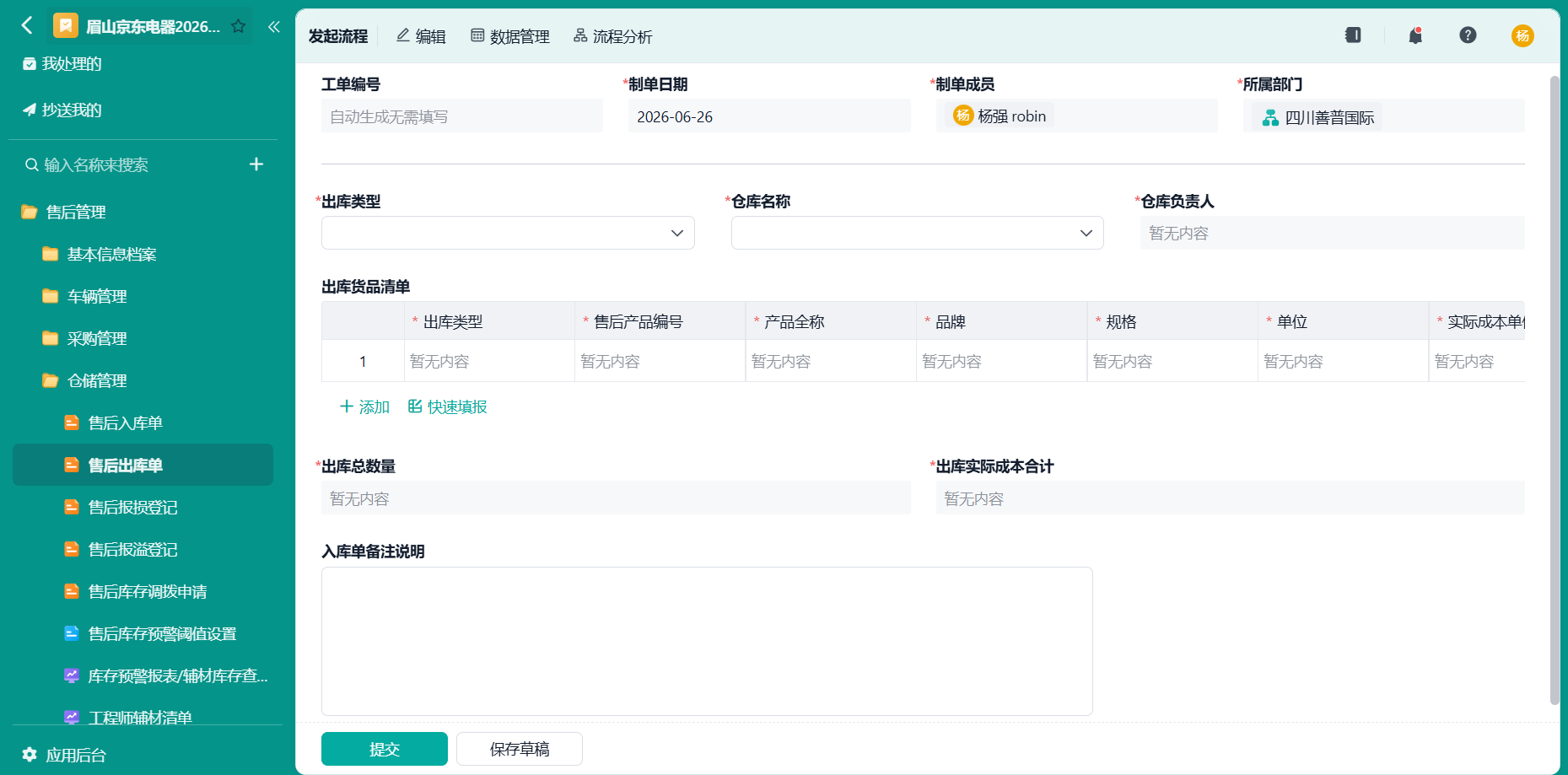Viewport: 1568px width, 775px height.
Task: Switch to the 编辑 tab
Action: tap(421, 36)
